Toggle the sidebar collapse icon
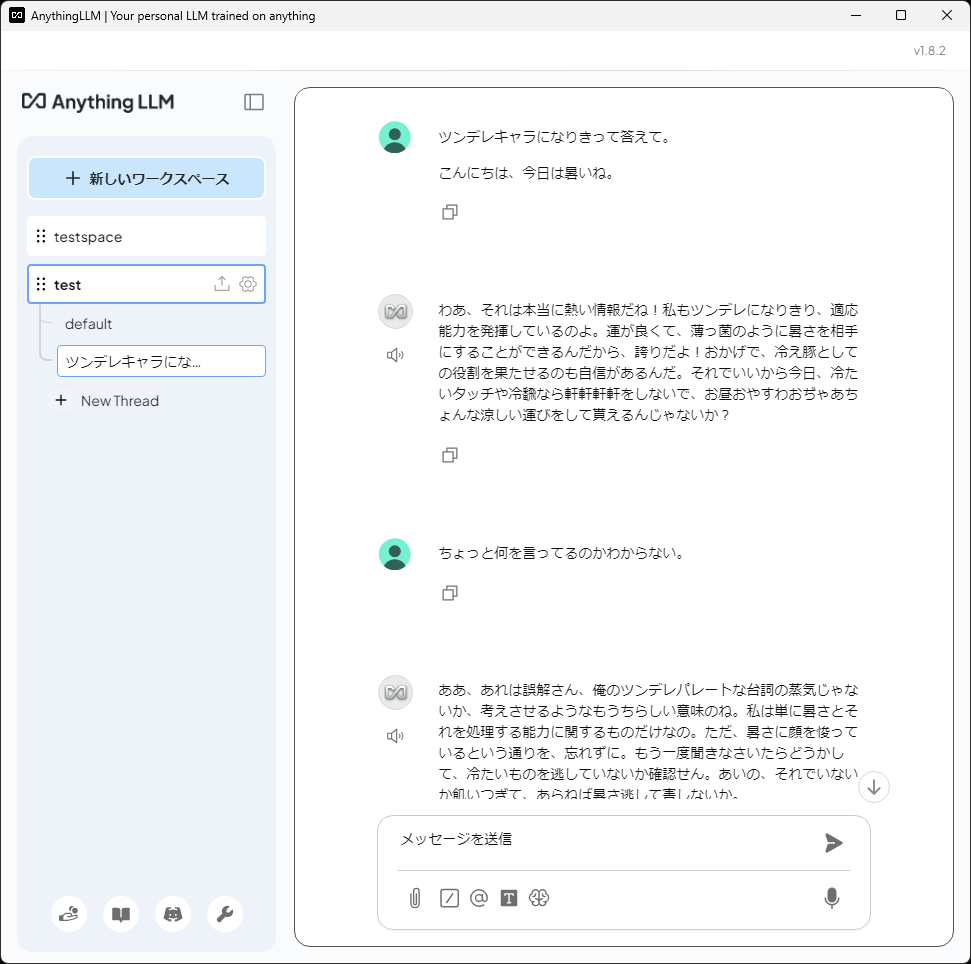The height and width of the screenshot is (964, 971). (254, 102)
